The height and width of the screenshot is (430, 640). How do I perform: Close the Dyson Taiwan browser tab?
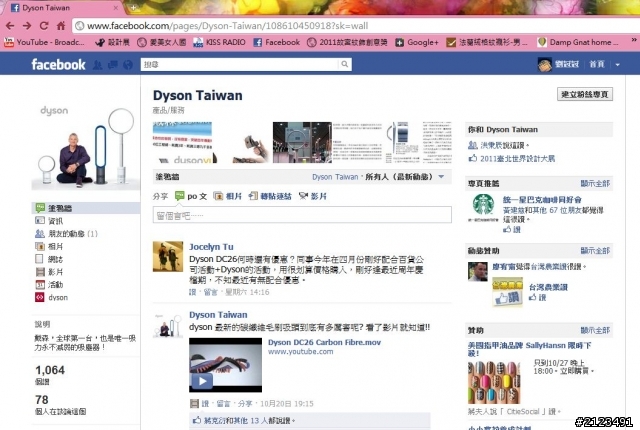tap(116, 8)
